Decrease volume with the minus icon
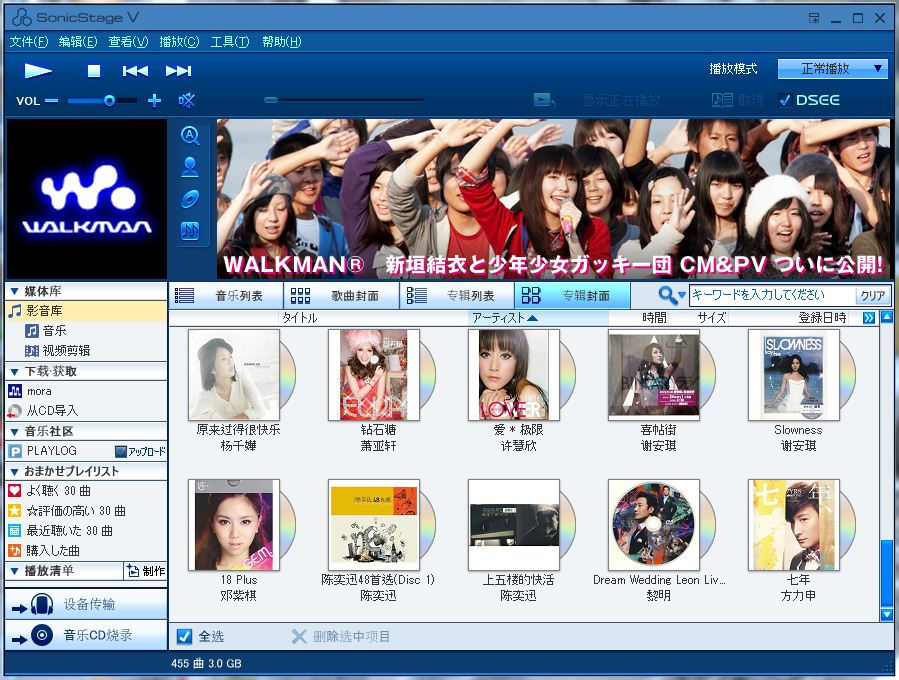 tap(52, 101)
